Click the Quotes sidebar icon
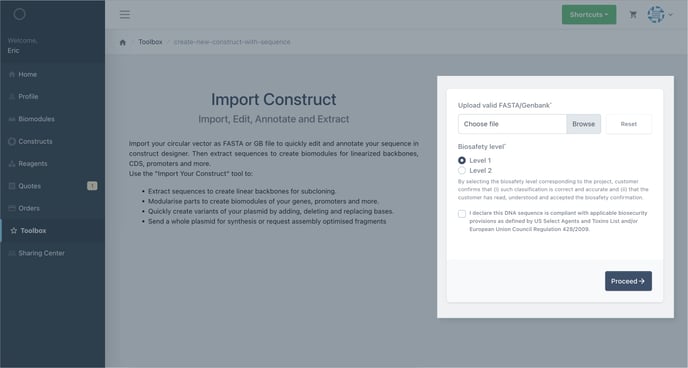The image size is (688, 368). [12, 186]
